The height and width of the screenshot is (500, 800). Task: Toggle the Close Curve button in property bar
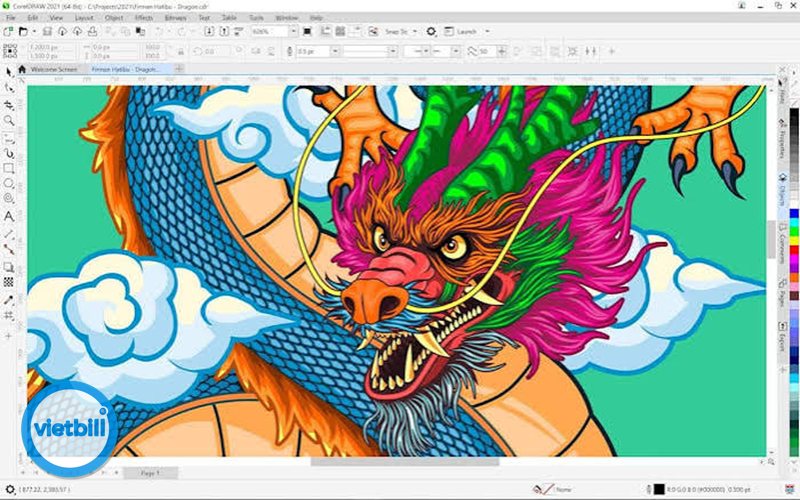[x=518, y=52]
